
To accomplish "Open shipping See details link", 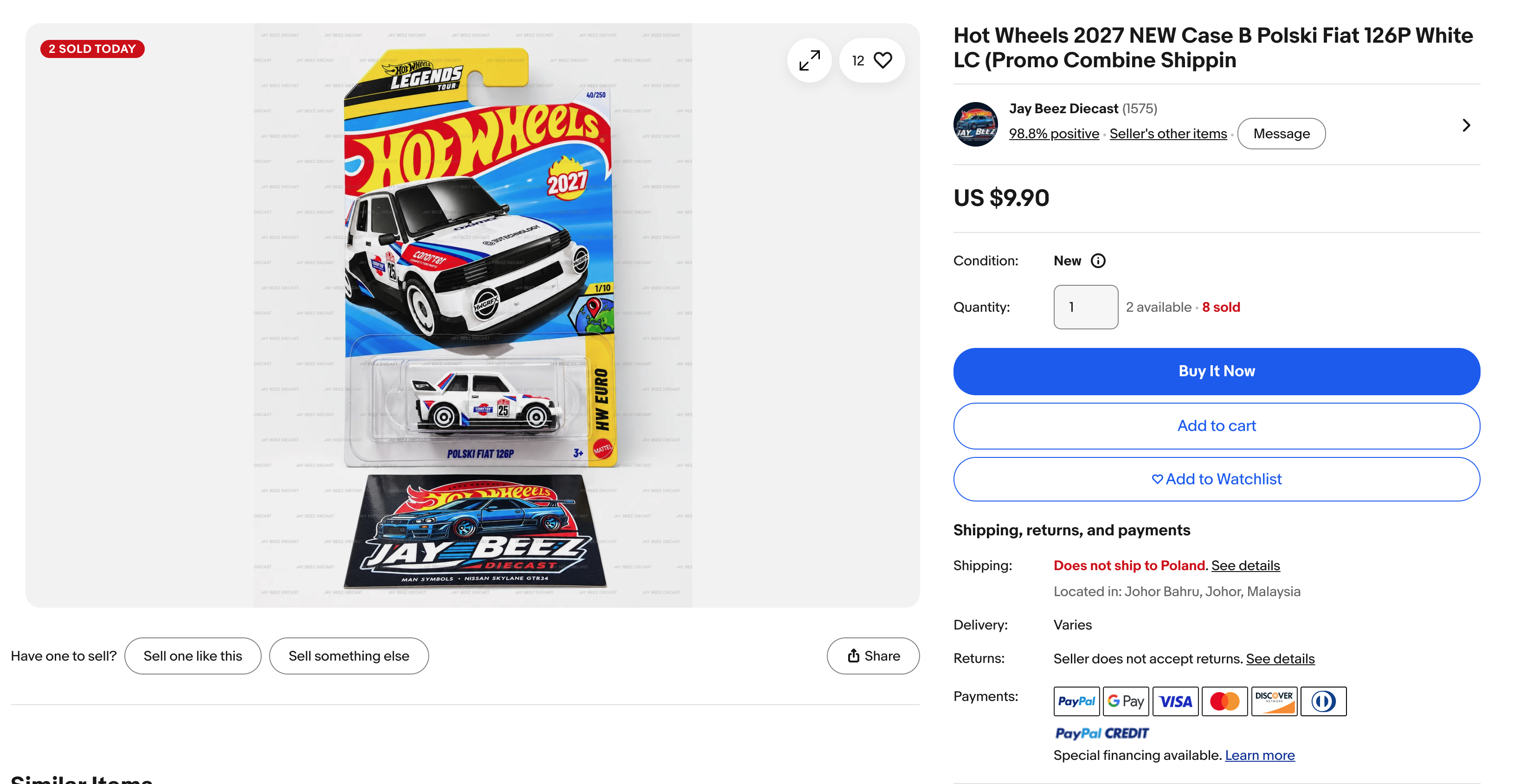I will (x=1245, y=566).
